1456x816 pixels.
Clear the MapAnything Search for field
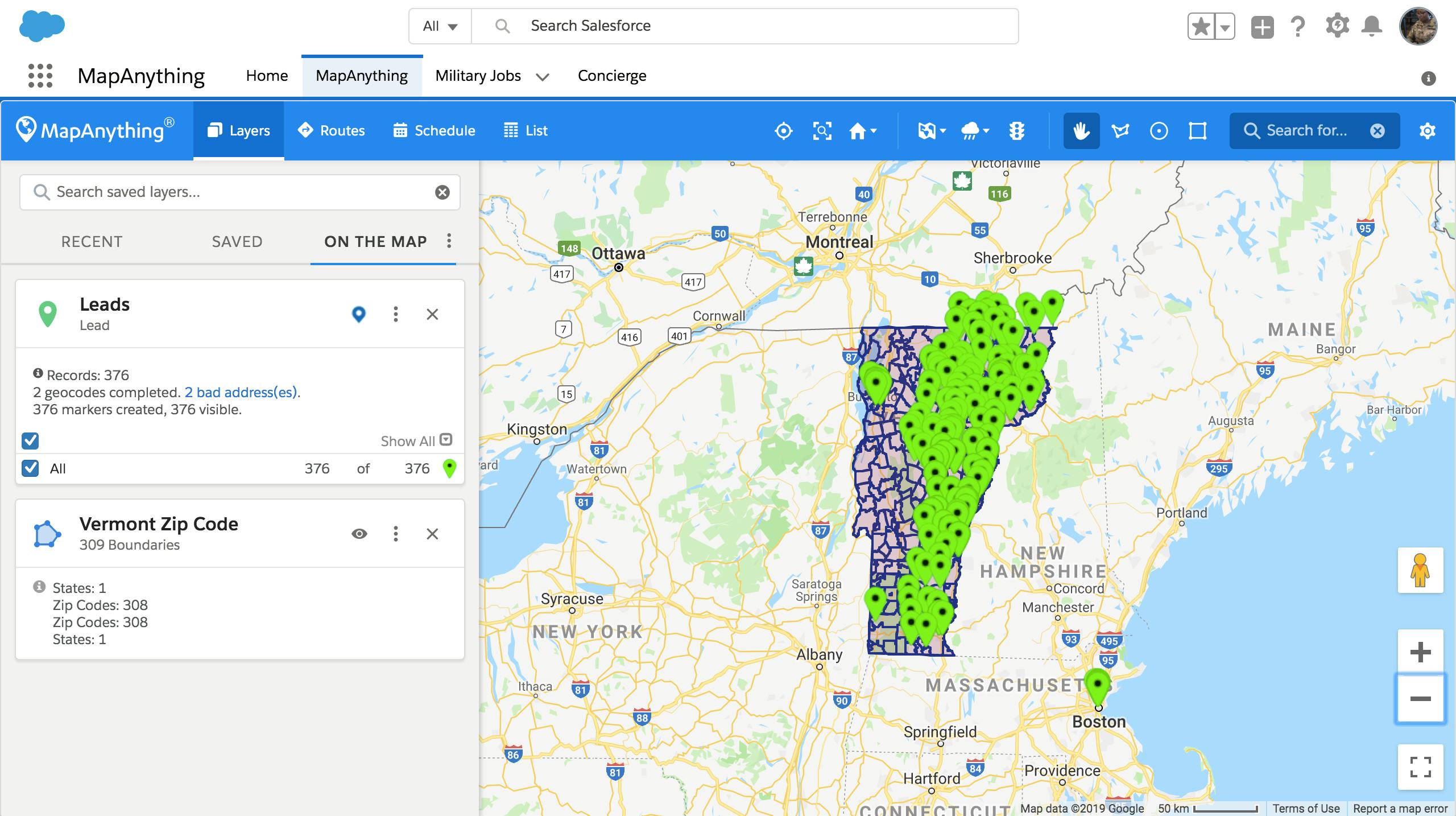coord(1377,131)
